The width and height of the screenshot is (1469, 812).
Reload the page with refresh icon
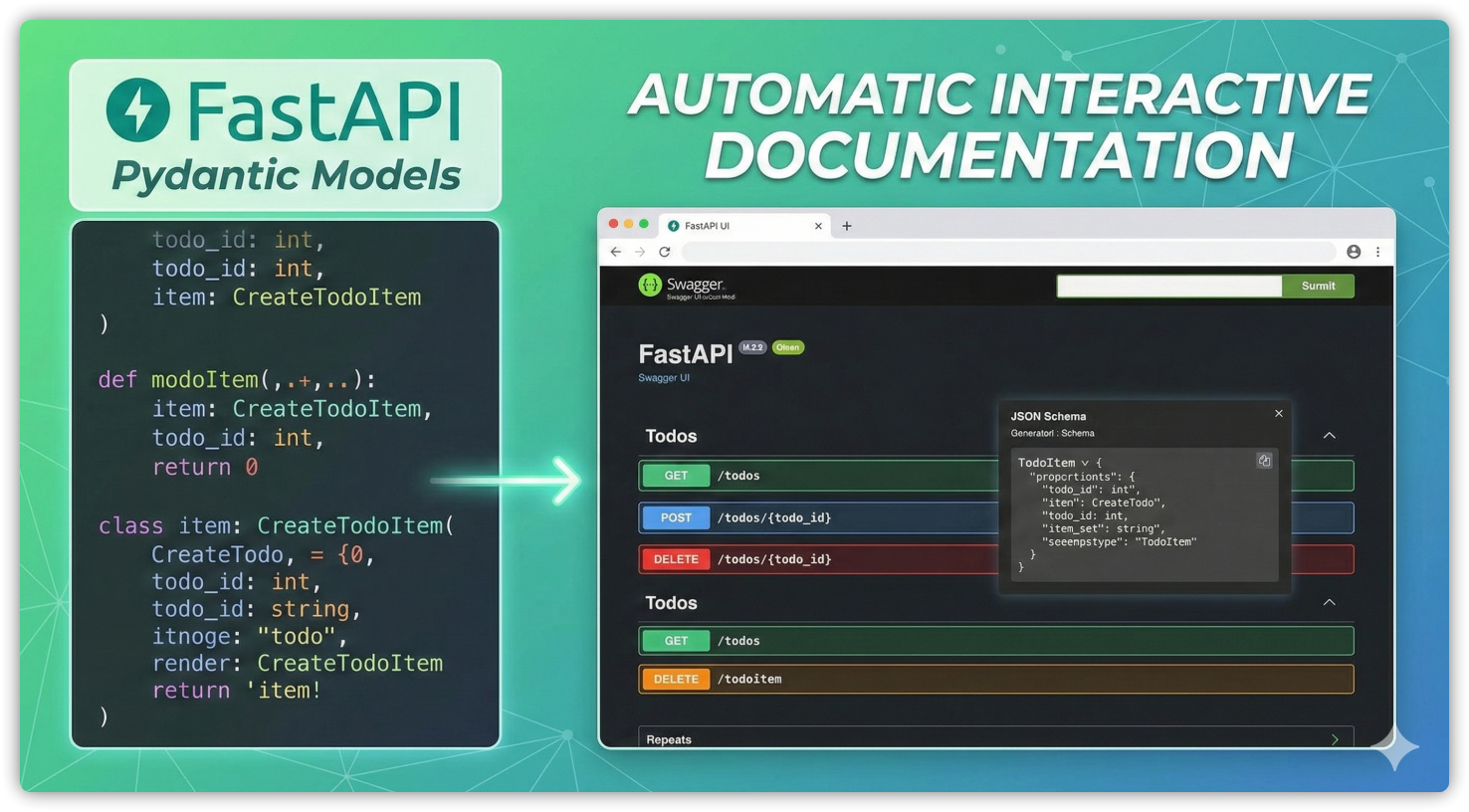[665, 253]
